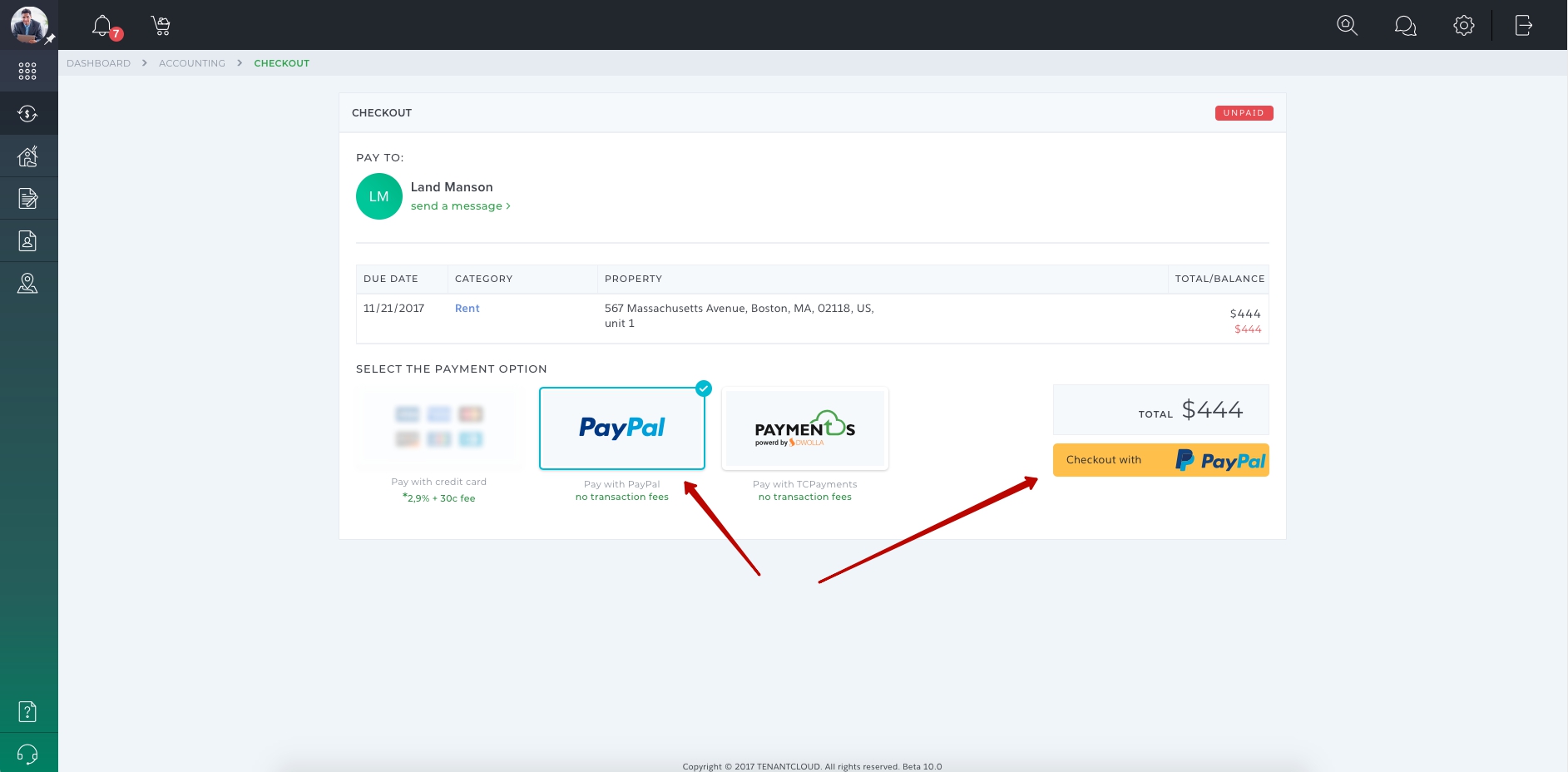Click send a message link
Viewport: 1568px width, 772px height.
click(x=461, y=206)
